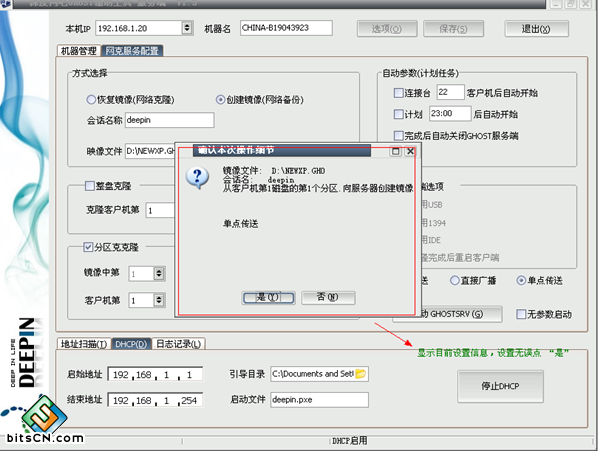Image resolution: width=598 pixels, height=451 pixels.
Task: Click the DHCP启用 status bar text
Action: click(x=349, y=441)
